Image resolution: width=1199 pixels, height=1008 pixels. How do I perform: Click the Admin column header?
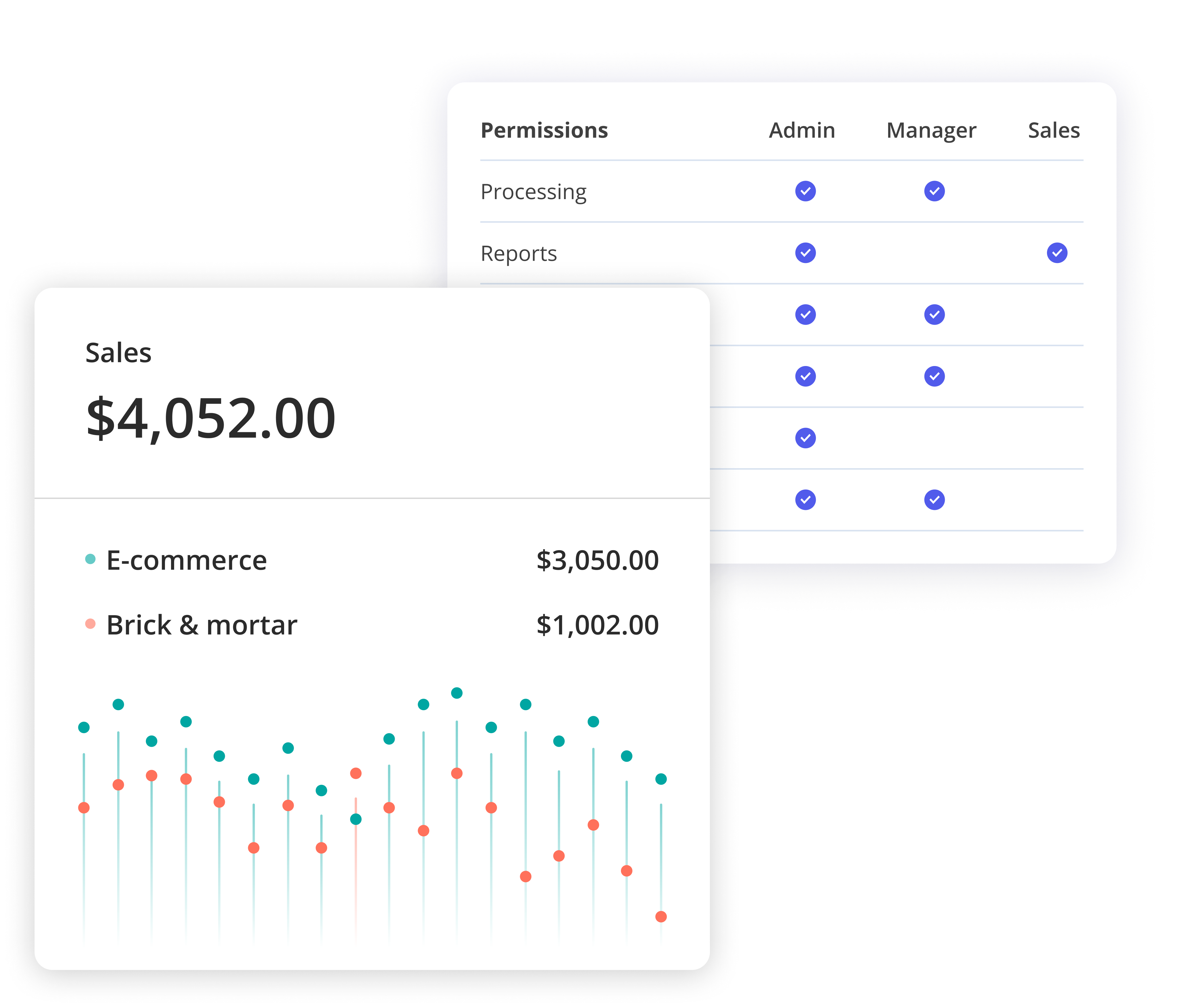coord(802,130)
